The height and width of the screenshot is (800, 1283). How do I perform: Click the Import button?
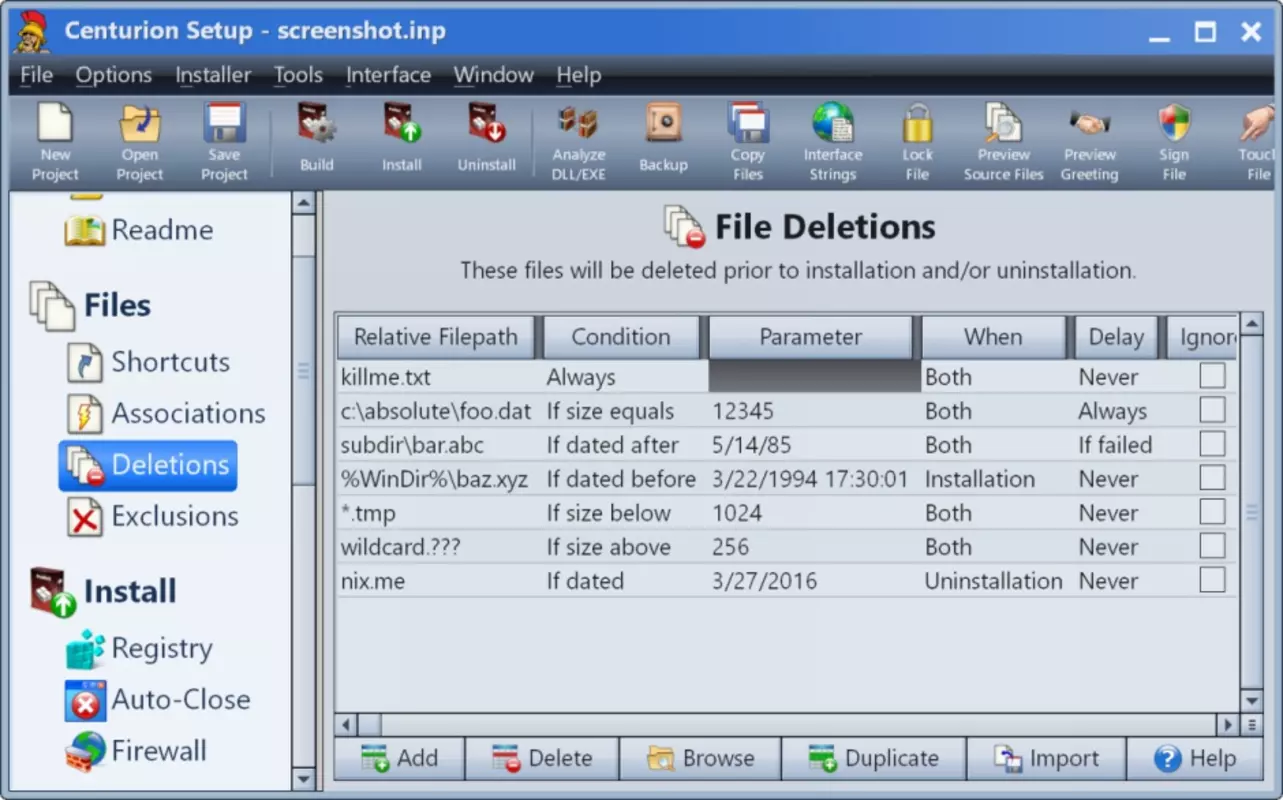[x=1046, y=759]
